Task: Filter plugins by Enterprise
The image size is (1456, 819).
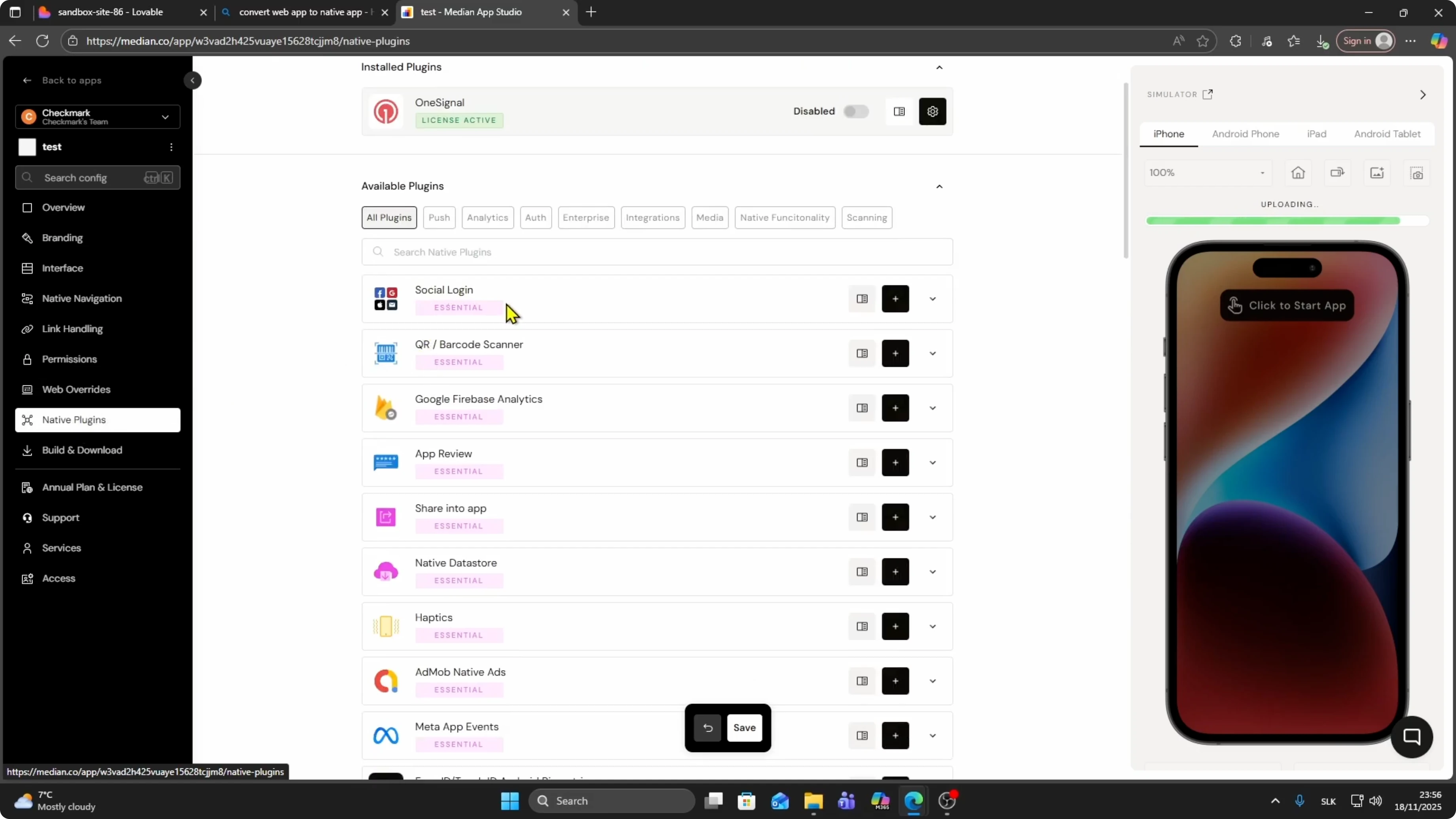Action: coord(586,218)
